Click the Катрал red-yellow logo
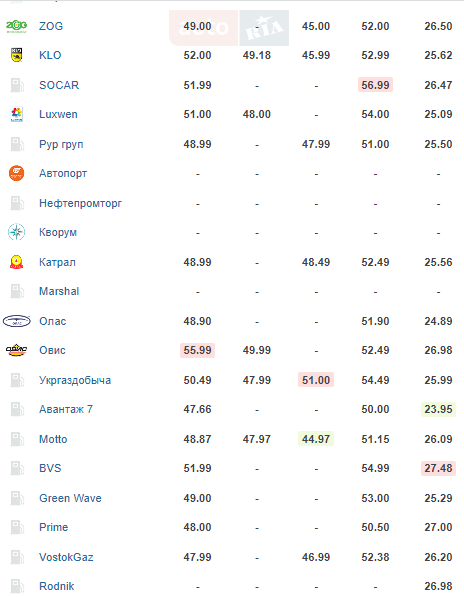 16,262
